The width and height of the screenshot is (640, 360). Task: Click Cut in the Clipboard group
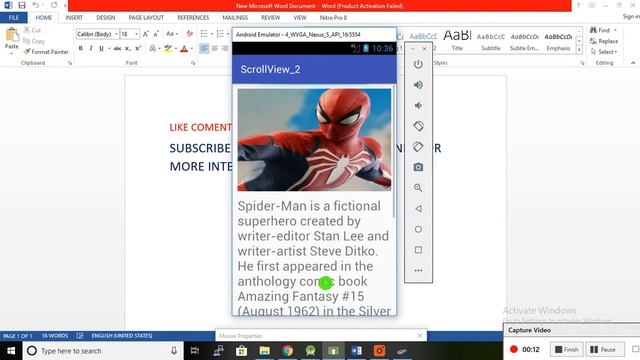click(32, 30)
